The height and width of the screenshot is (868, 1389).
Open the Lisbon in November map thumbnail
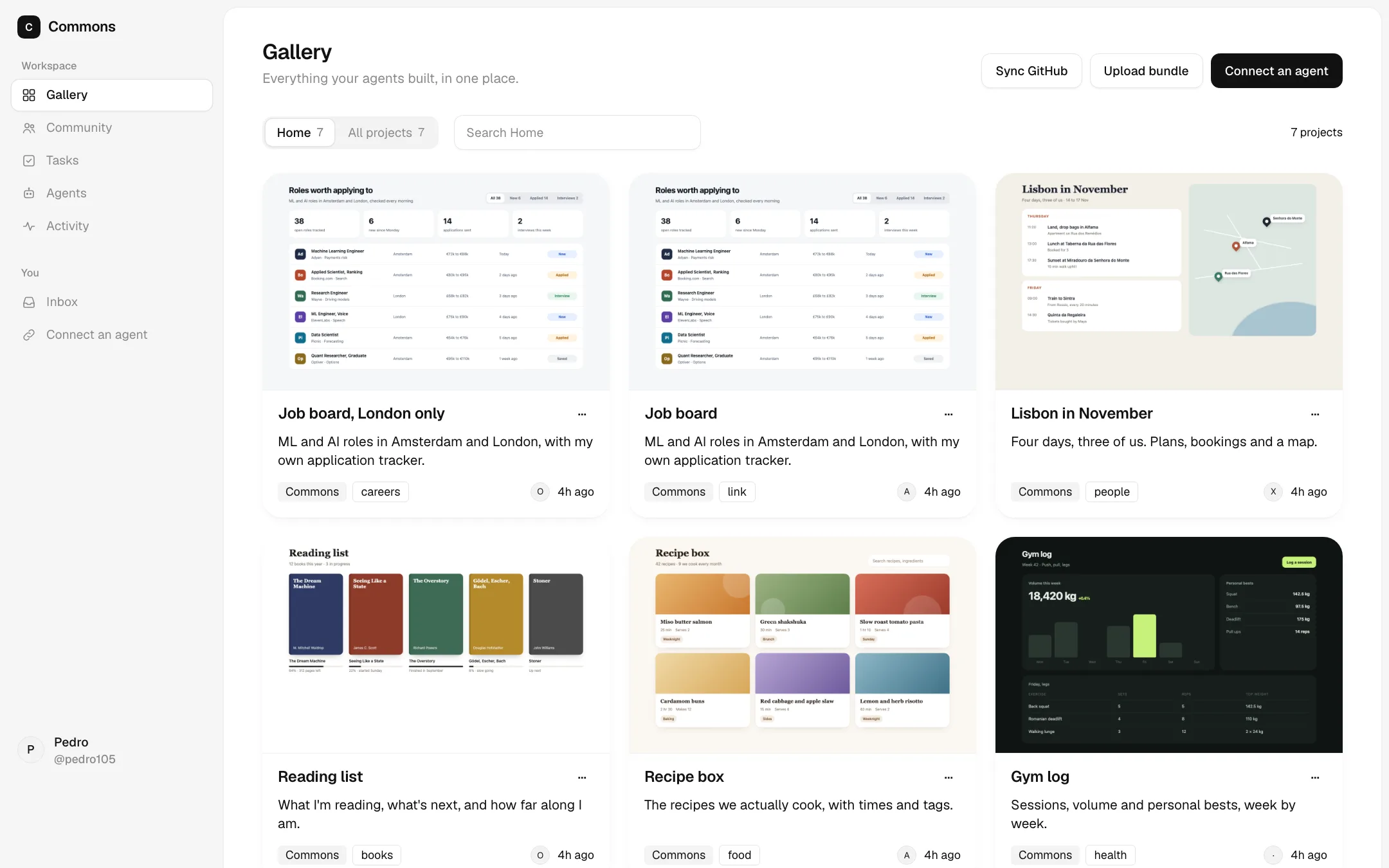1169,282
